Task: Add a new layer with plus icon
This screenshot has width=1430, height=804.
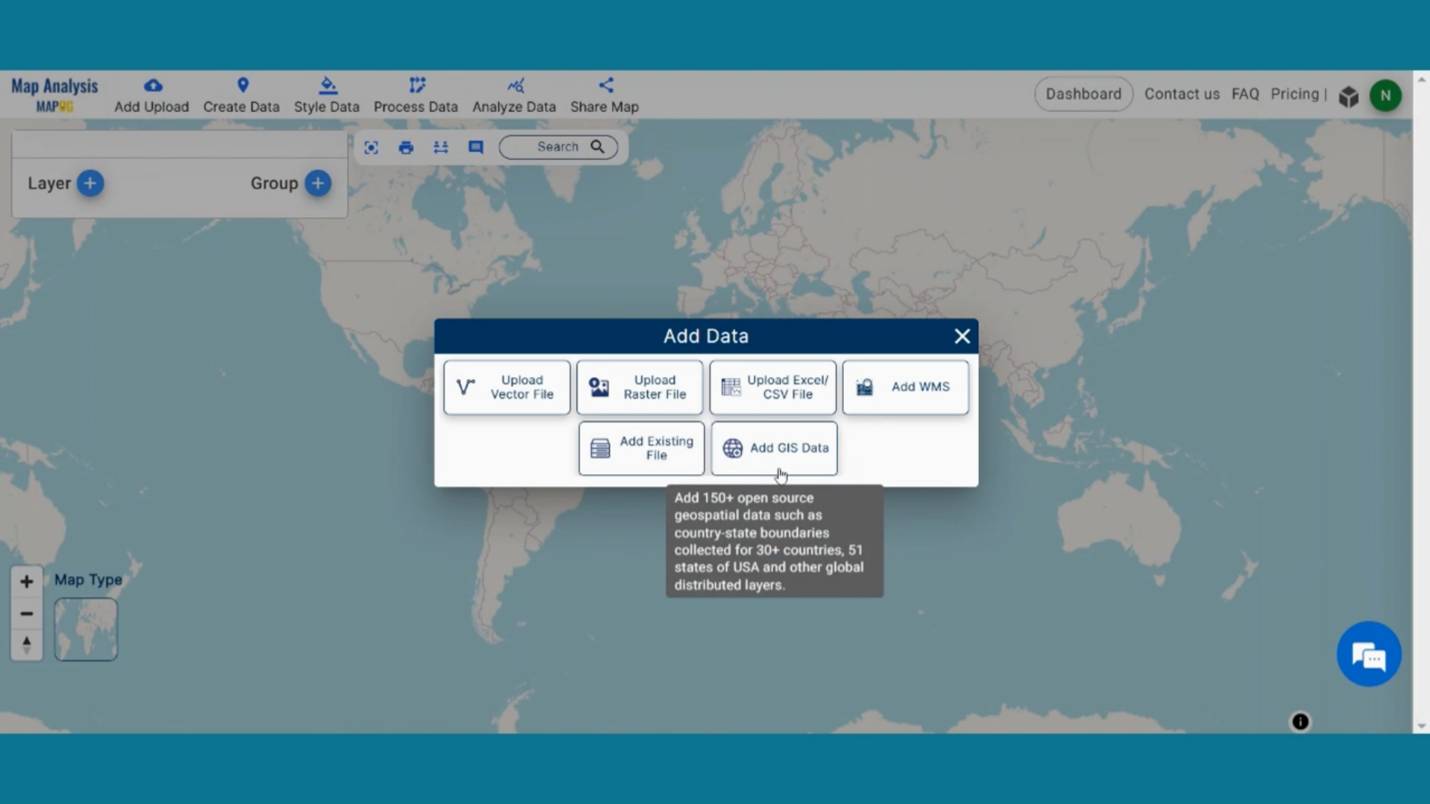Action: [90, 183]
